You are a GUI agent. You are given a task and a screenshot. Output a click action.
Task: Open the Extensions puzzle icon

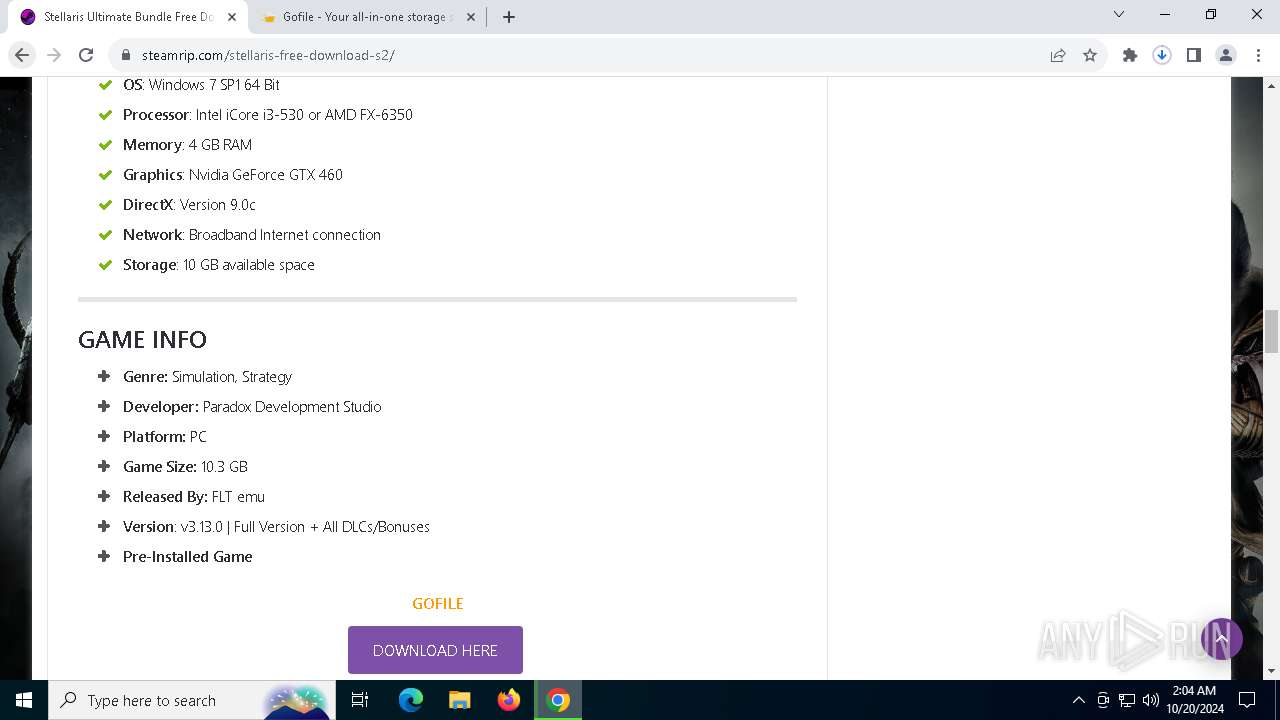pos(1130,55)
